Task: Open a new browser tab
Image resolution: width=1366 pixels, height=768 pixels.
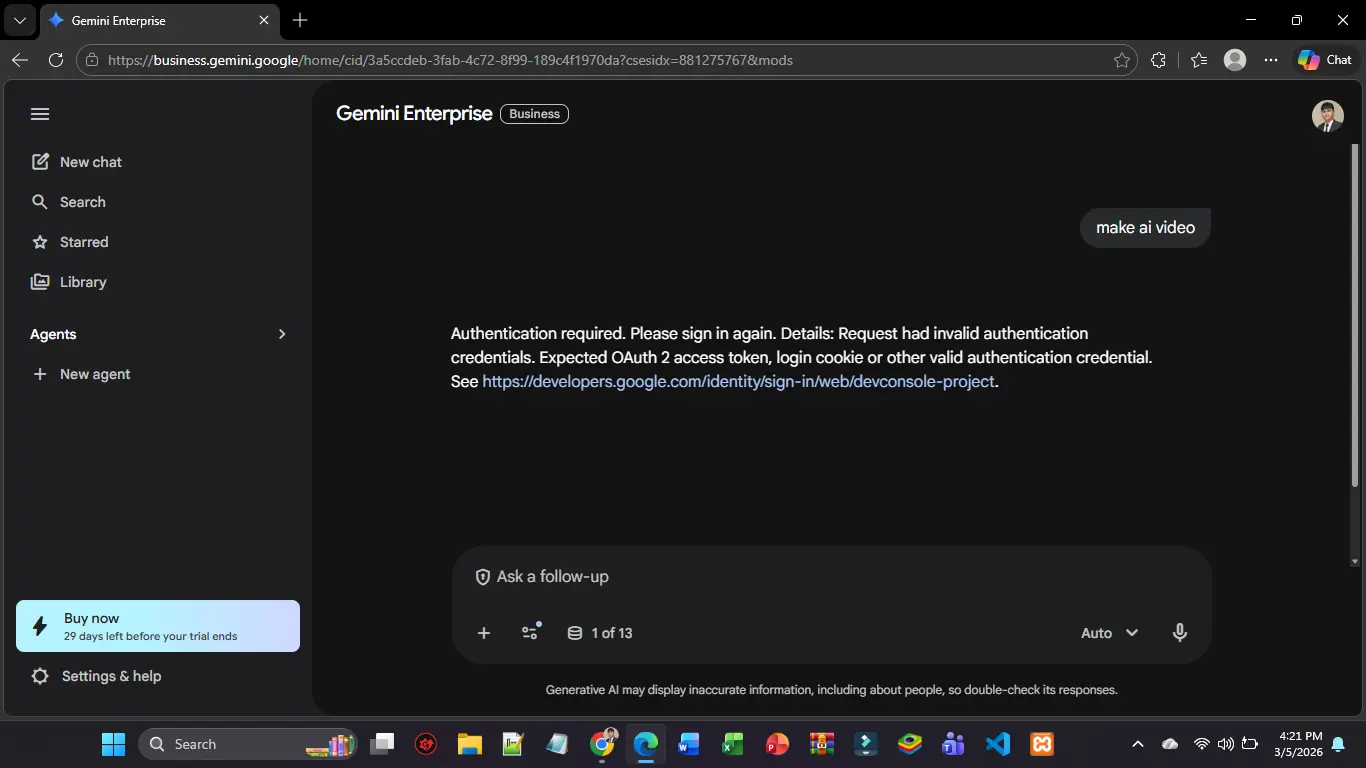Action: click(x=300, y=20)
